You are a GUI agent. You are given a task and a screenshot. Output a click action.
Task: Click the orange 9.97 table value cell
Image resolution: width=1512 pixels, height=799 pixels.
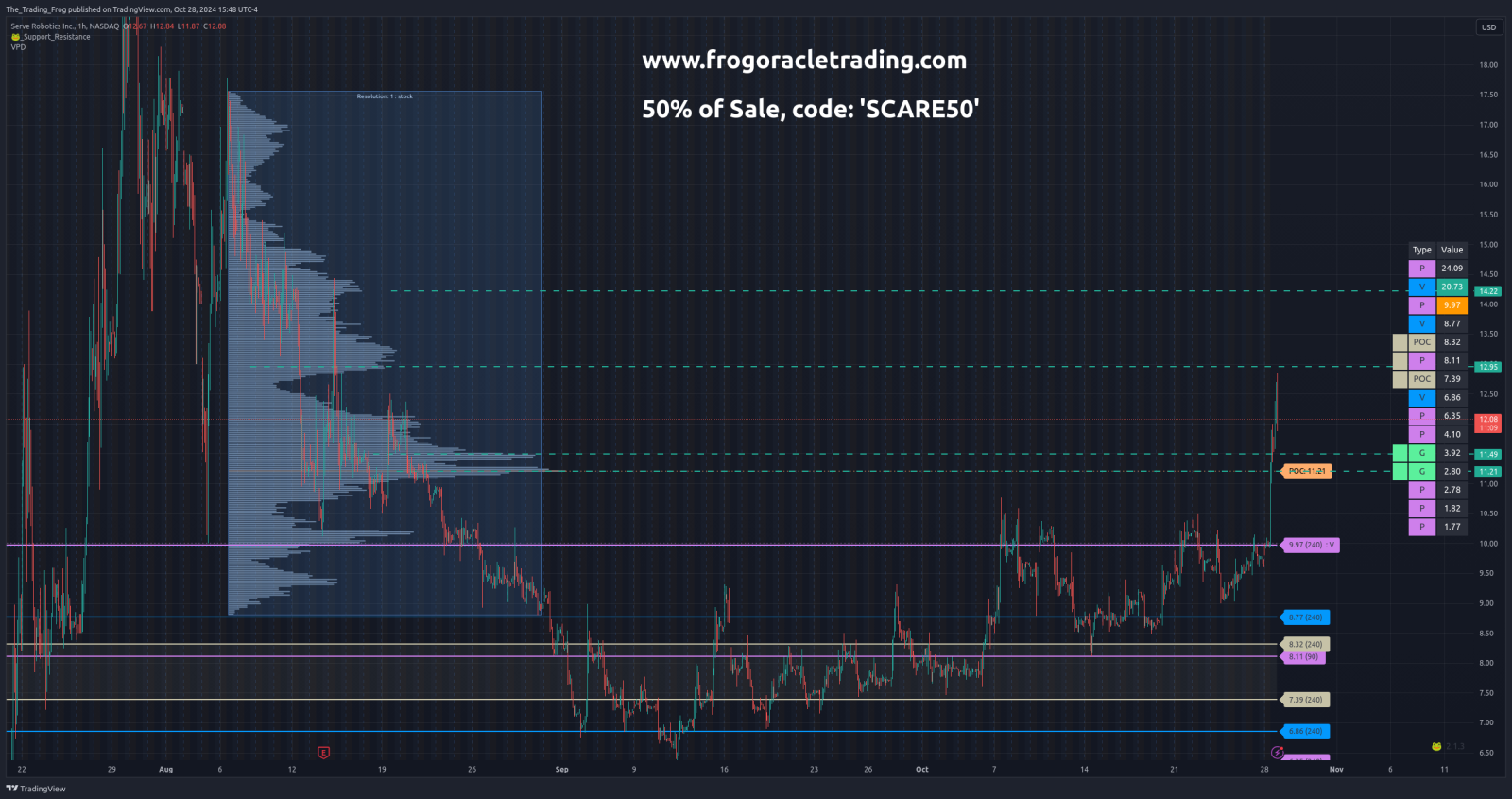point(1452,305)
